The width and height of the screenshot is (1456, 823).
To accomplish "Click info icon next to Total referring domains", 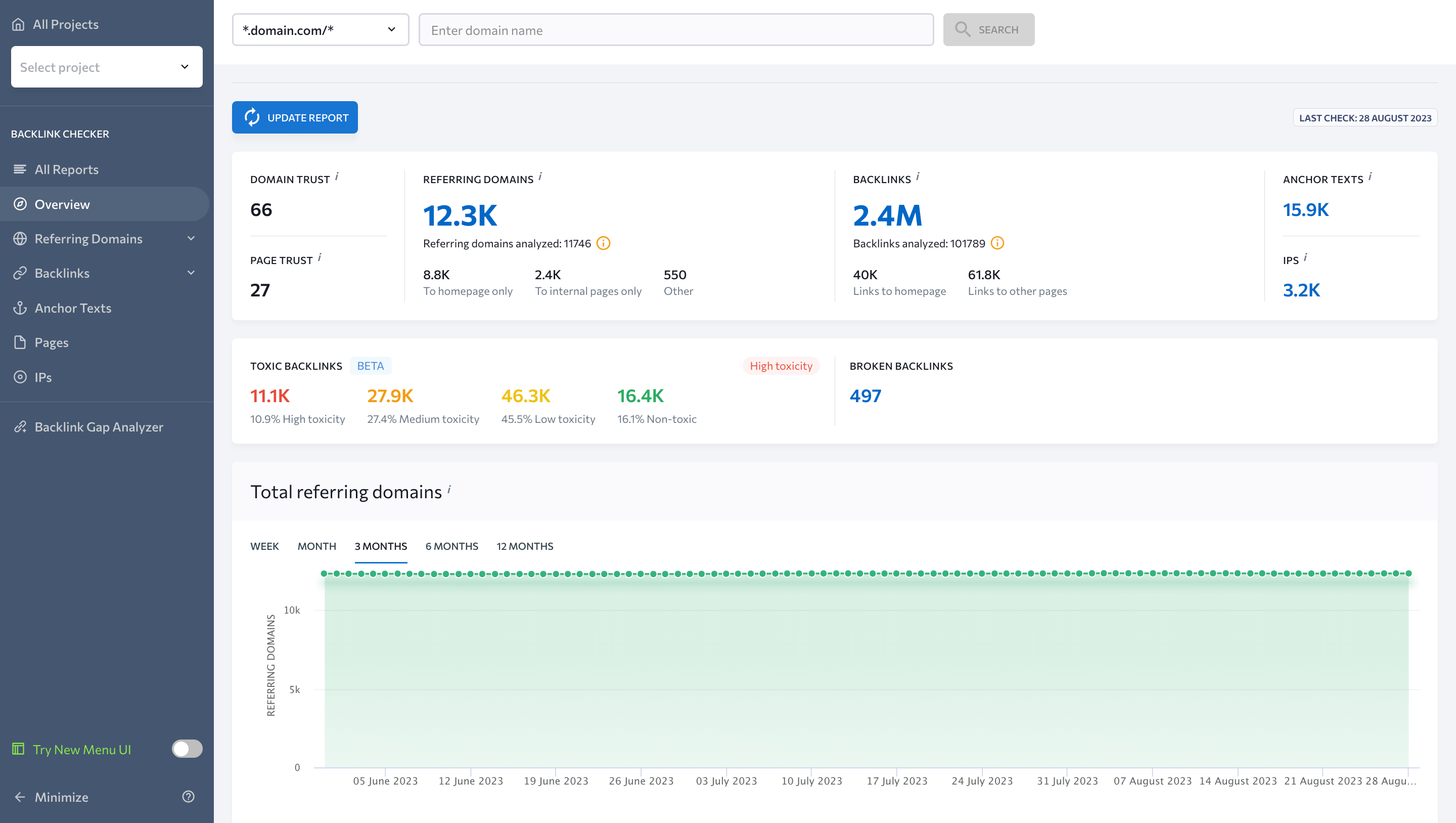I will [x=449, y=489].
